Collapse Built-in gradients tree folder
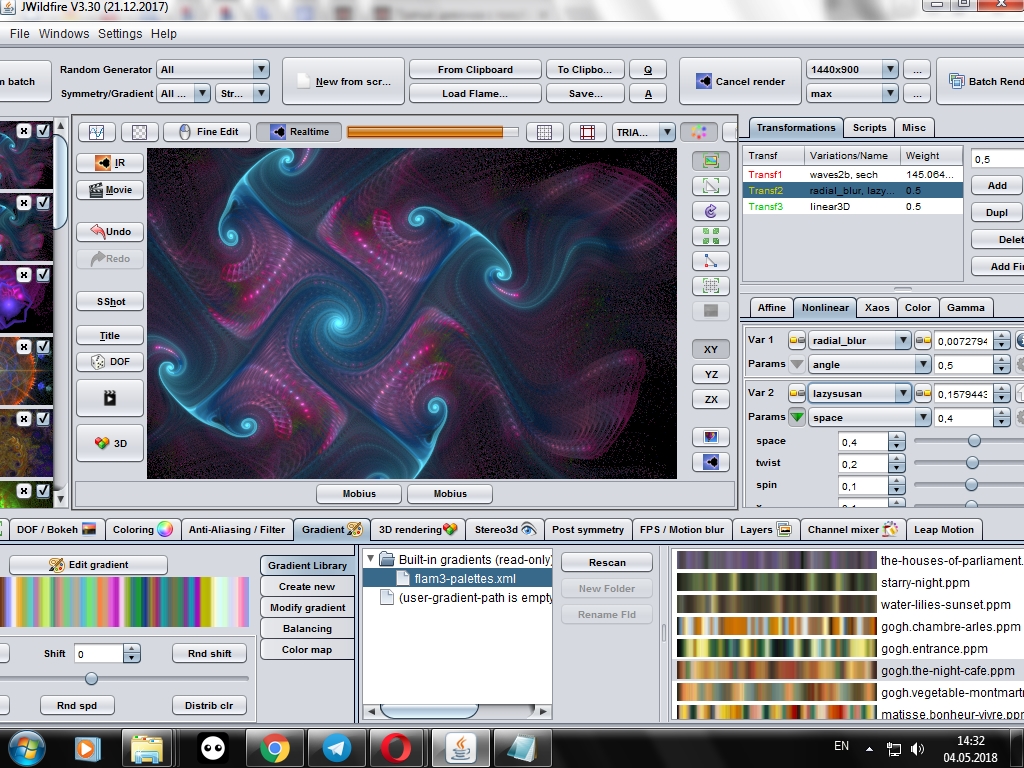 370,559
